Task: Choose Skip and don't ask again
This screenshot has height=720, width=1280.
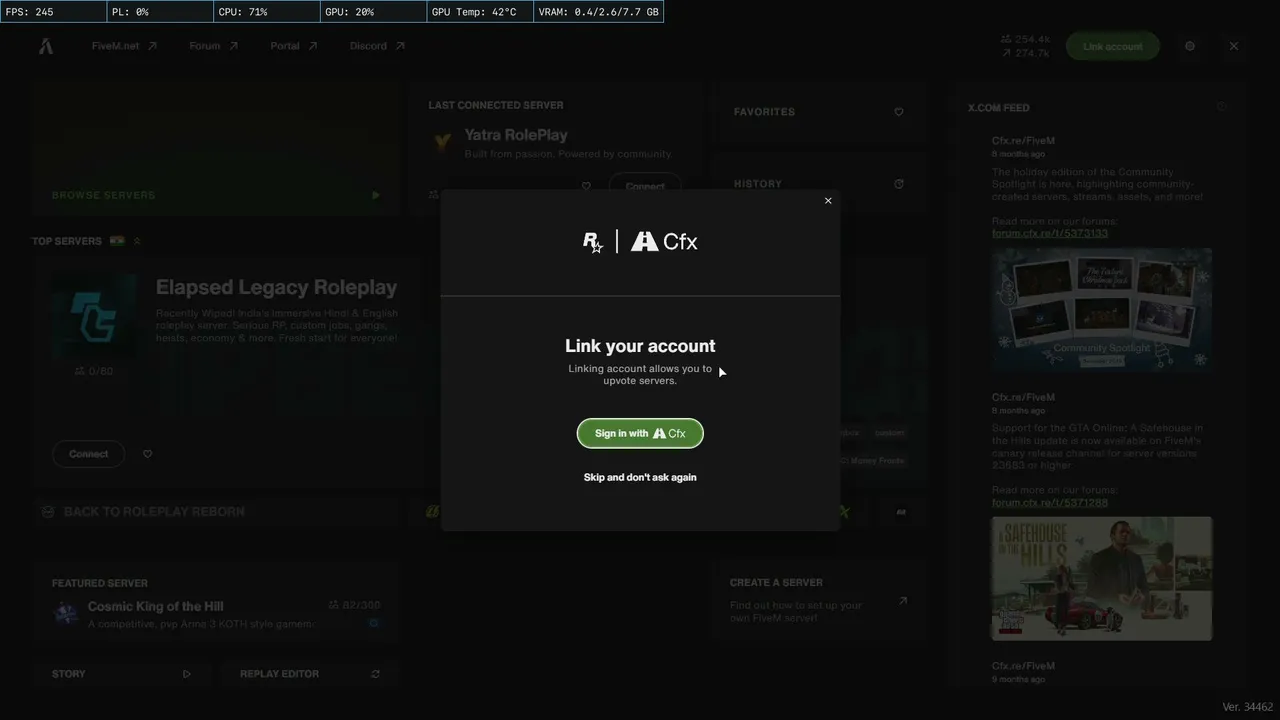Action: pos(640,477)
